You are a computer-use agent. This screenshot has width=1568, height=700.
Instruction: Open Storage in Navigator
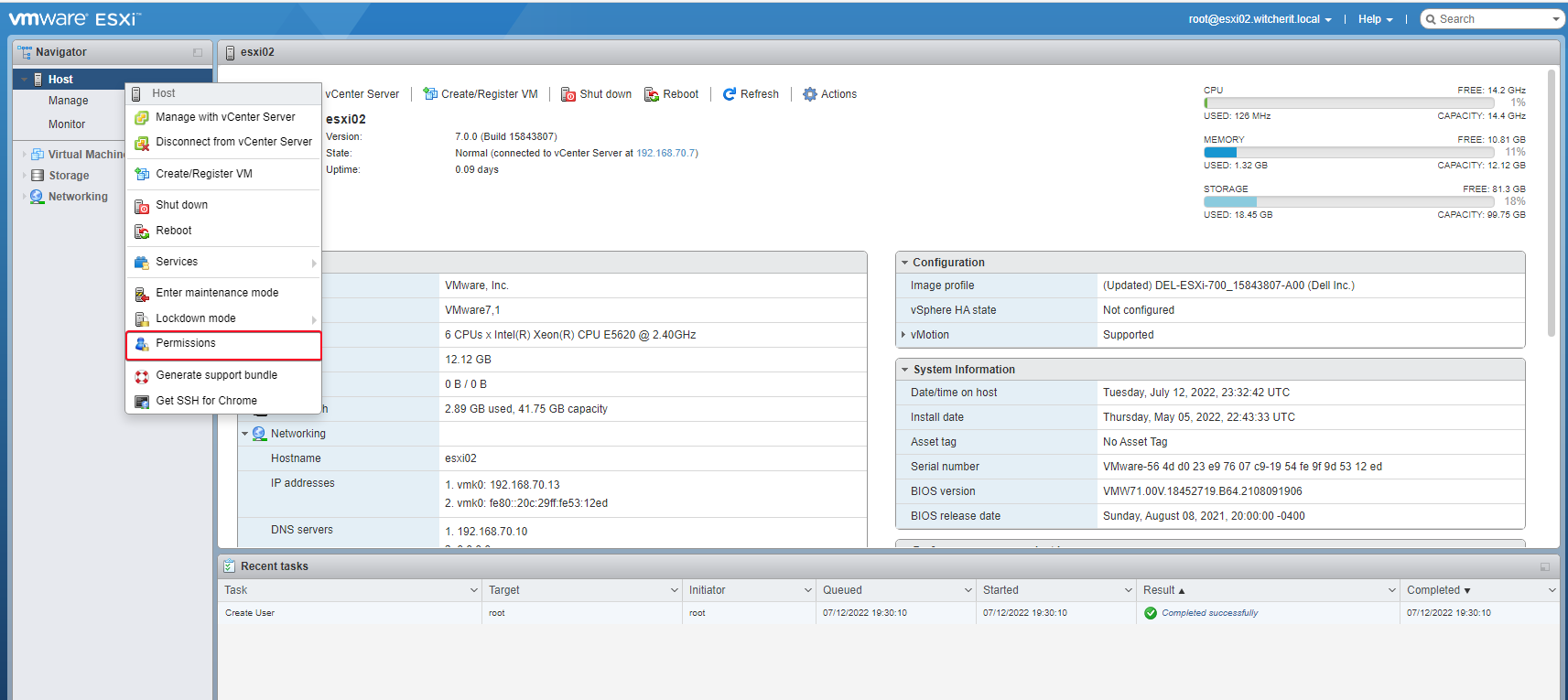click(69, 176)
